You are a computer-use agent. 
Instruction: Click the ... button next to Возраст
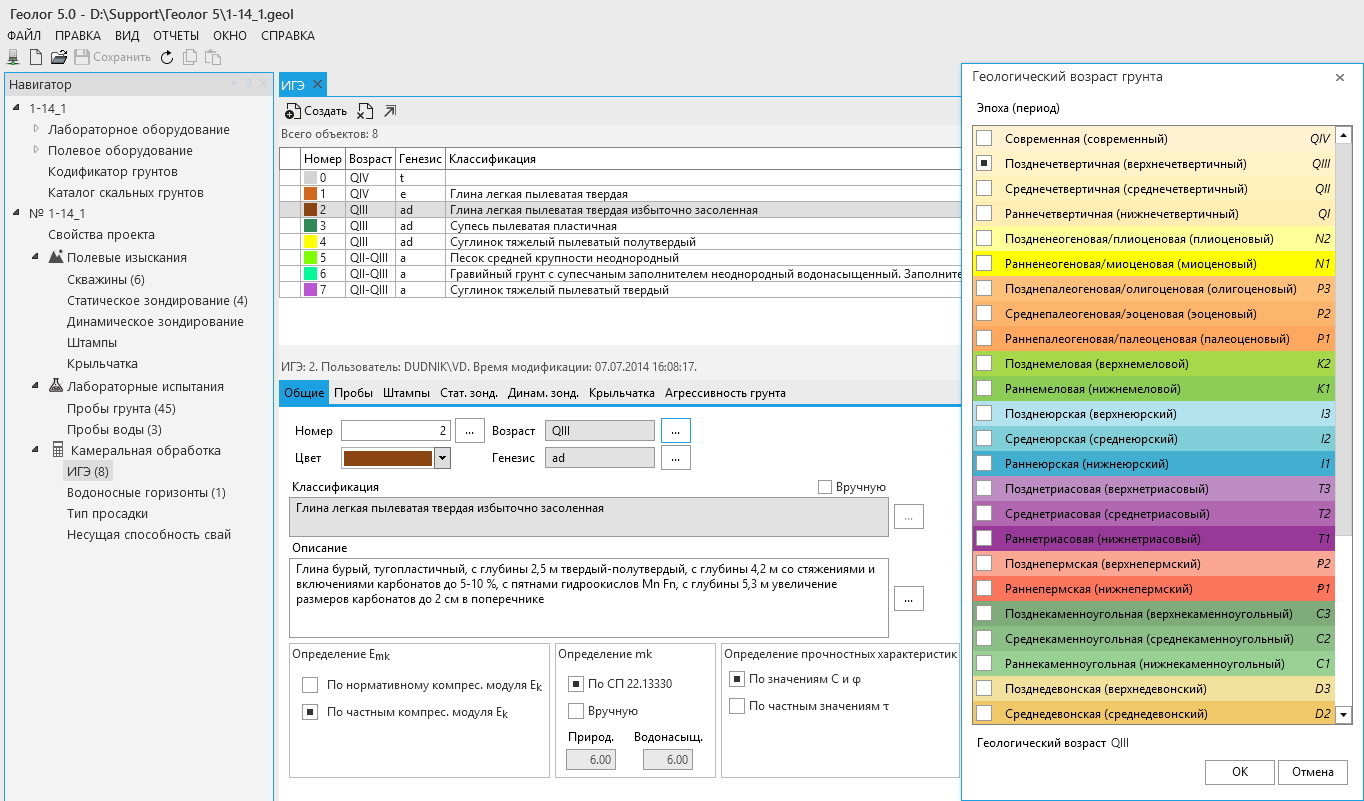[x=675, y=430]
